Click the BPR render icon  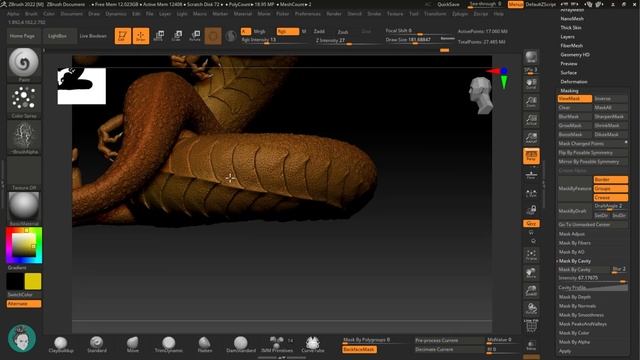click(531, 57)
